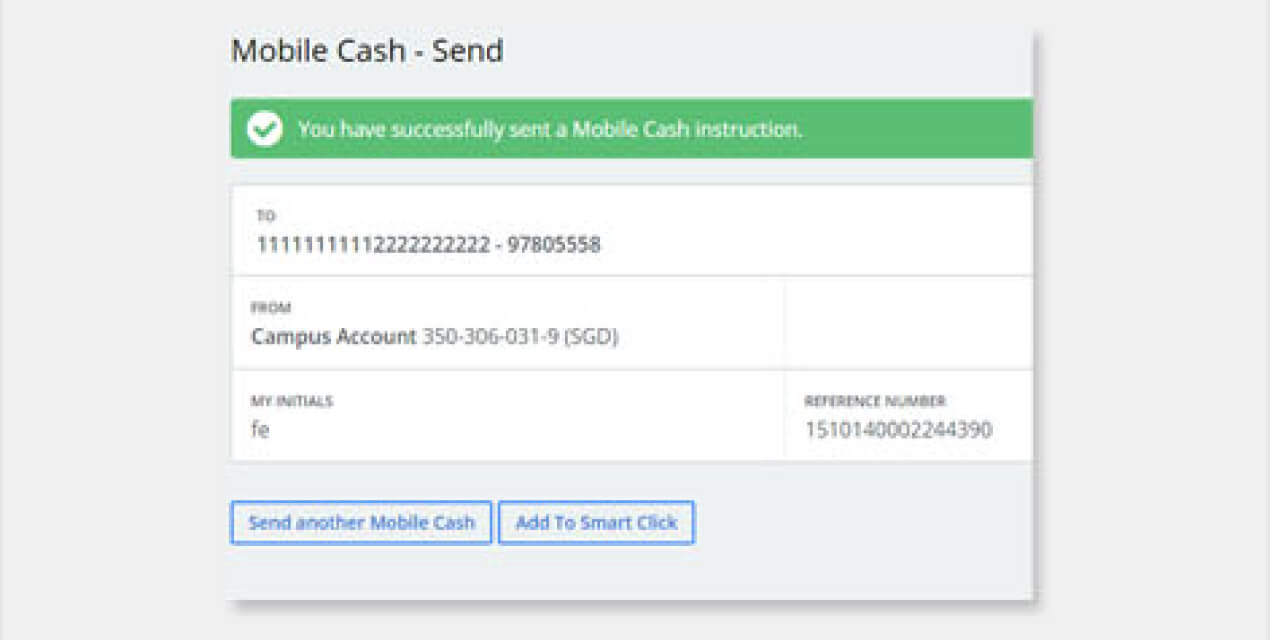Click the TO field label
The height and width of the screenshot is (640, 1270).
click(x=266, y=216)
